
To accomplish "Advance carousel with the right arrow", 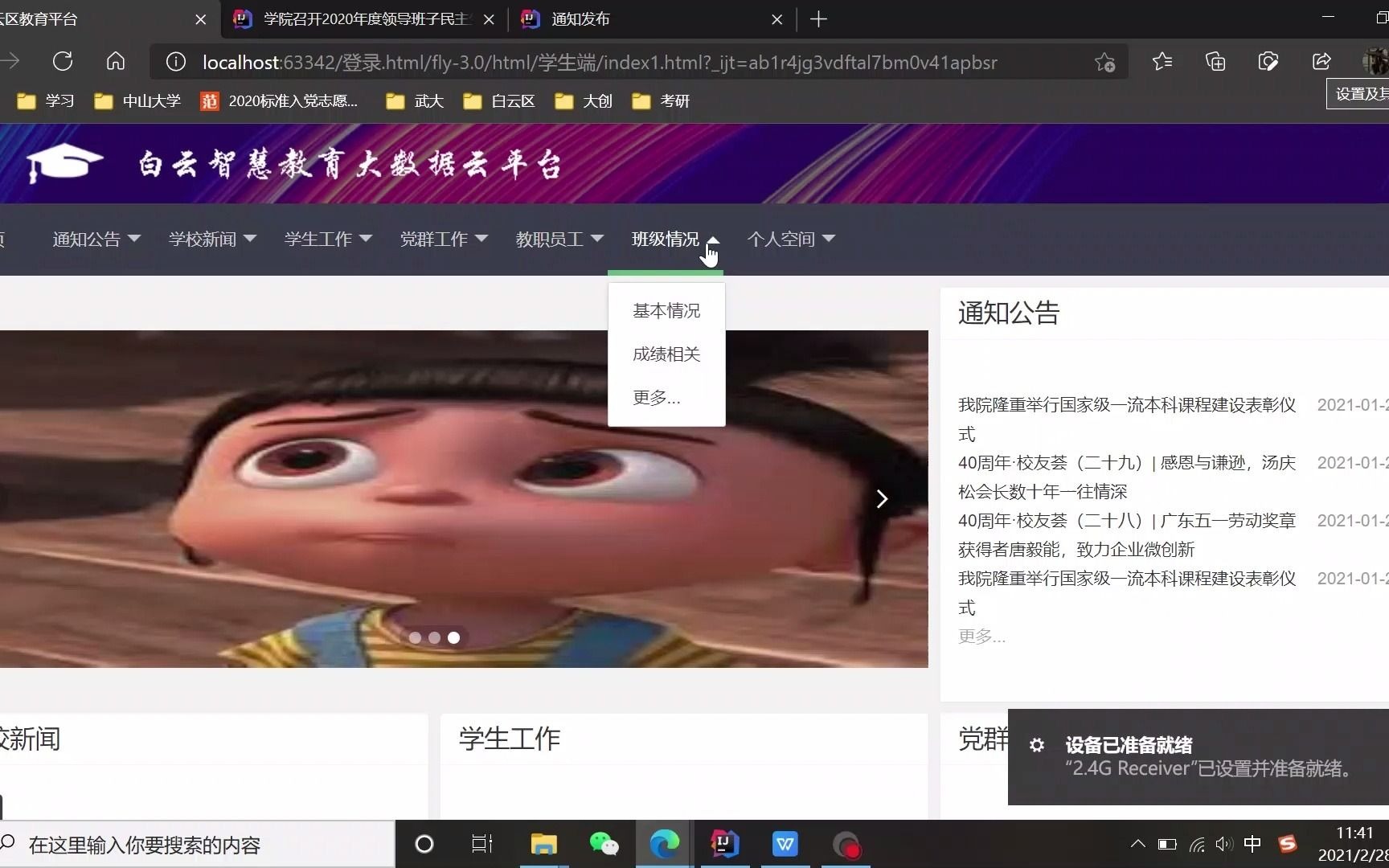I will [x=882, y=499].
